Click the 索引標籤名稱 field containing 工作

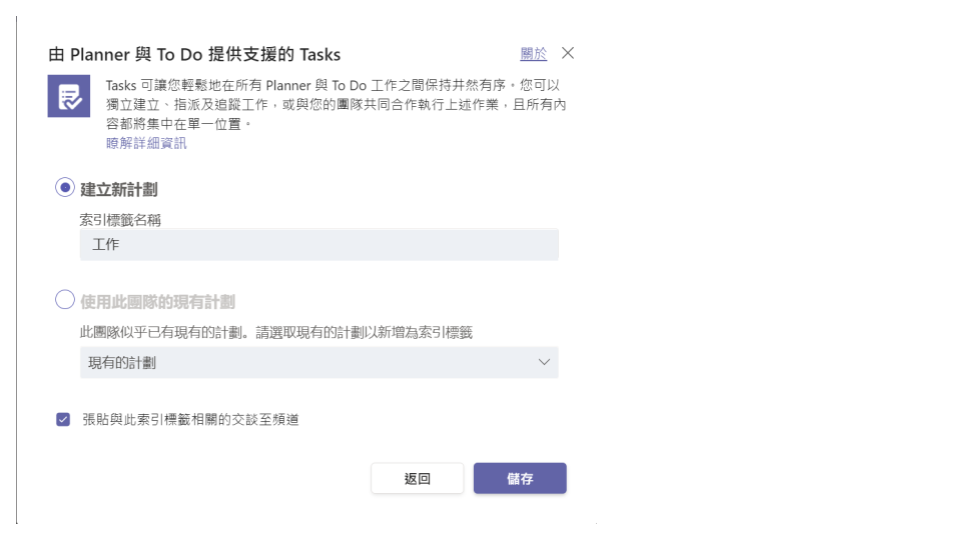click(x=318, y=244)
